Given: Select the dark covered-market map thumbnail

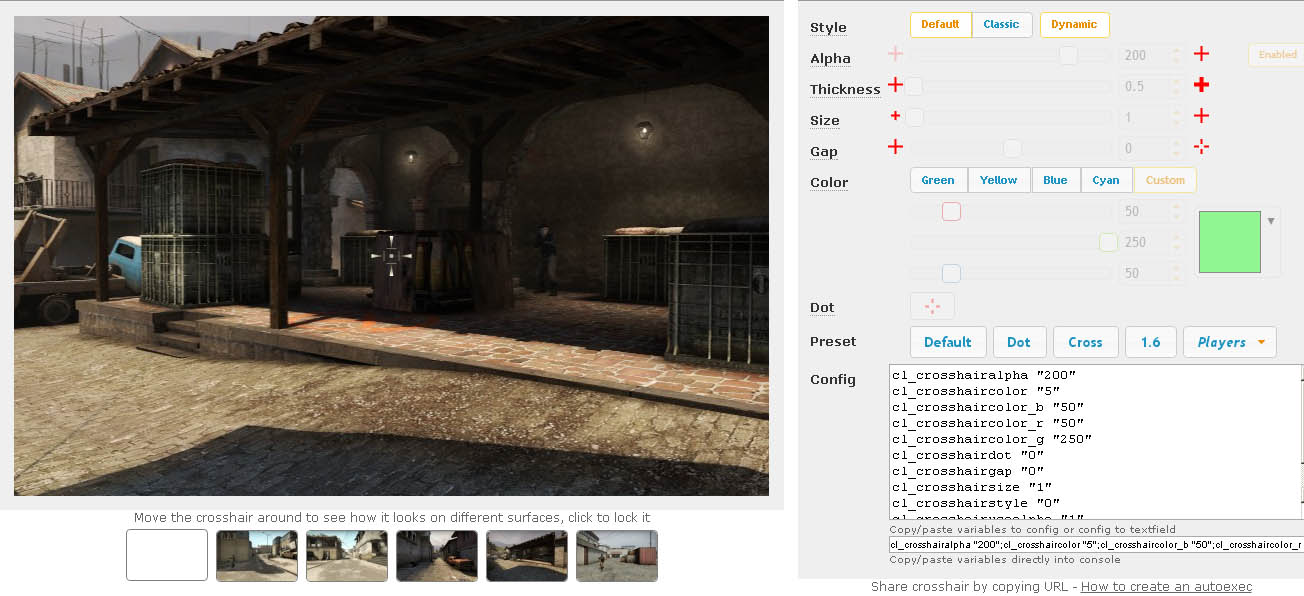Looking at the screenshot, I should [527, 555].
